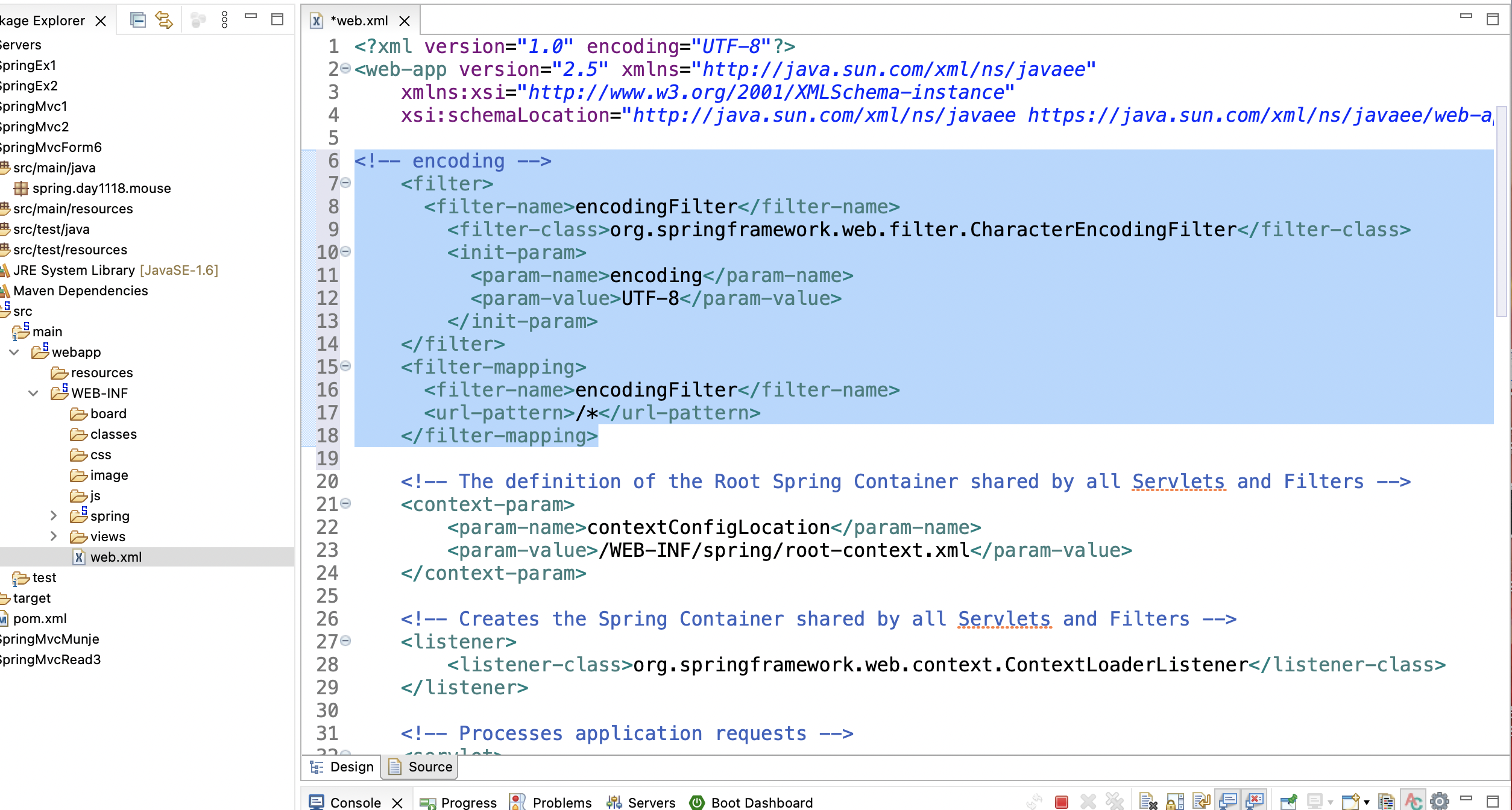Open Package Explorer view menu icon
The image size is (1512, 810).
click(x=225, y=20)
